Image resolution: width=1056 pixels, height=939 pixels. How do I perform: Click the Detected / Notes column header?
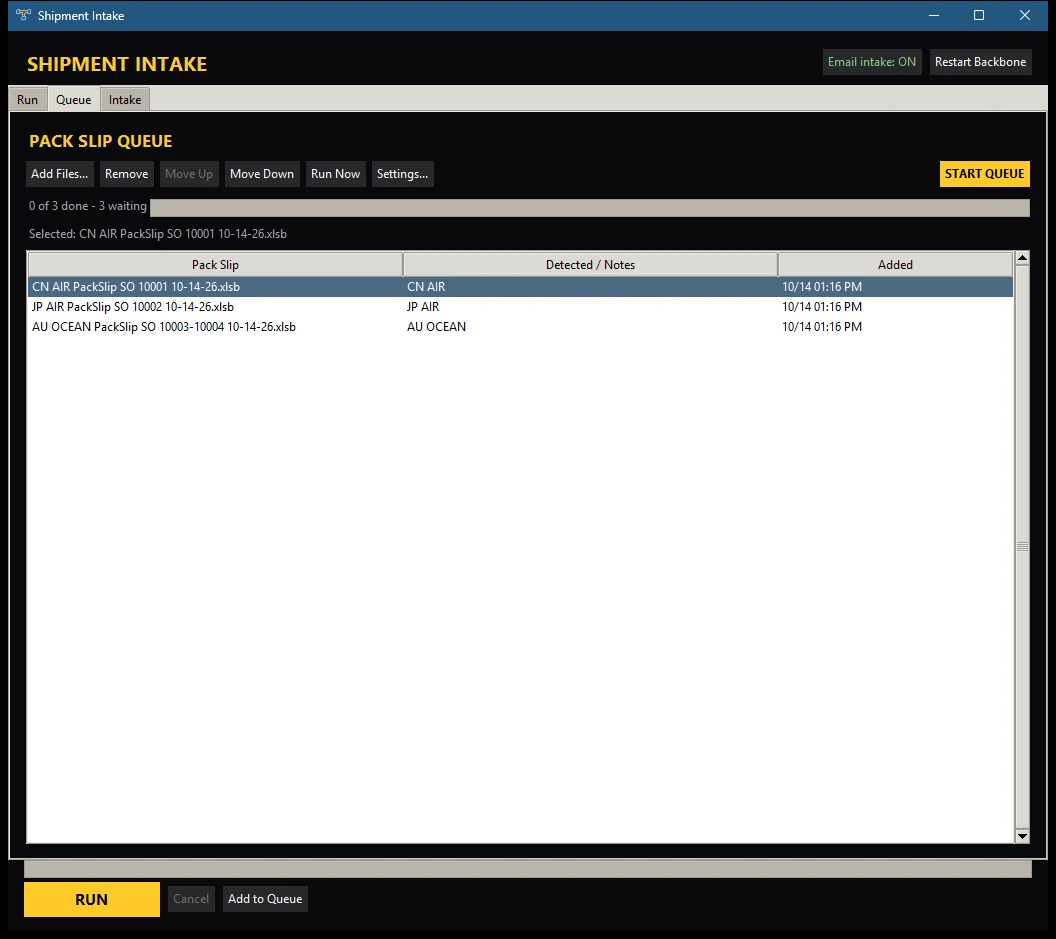tap(591, 265)
